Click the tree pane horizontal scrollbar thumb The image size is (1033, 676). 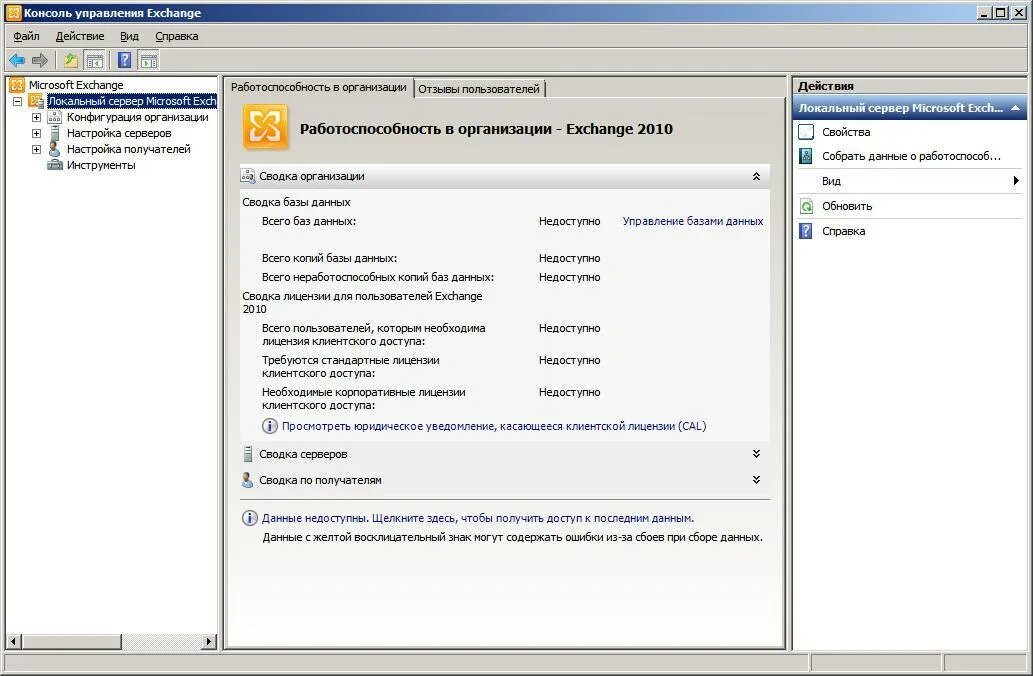(72, 641)
